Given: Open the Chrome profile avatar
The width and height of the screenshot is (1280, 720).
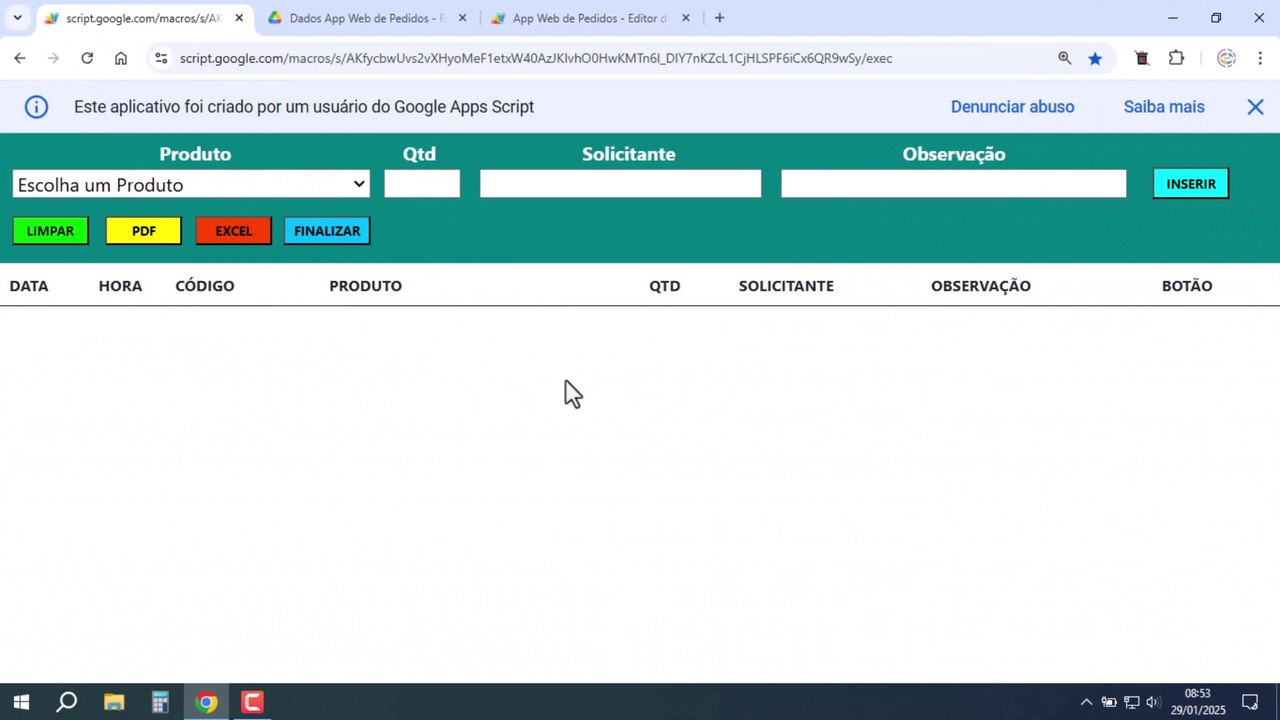Looking at the screenshot, I should pos(1226,58).
